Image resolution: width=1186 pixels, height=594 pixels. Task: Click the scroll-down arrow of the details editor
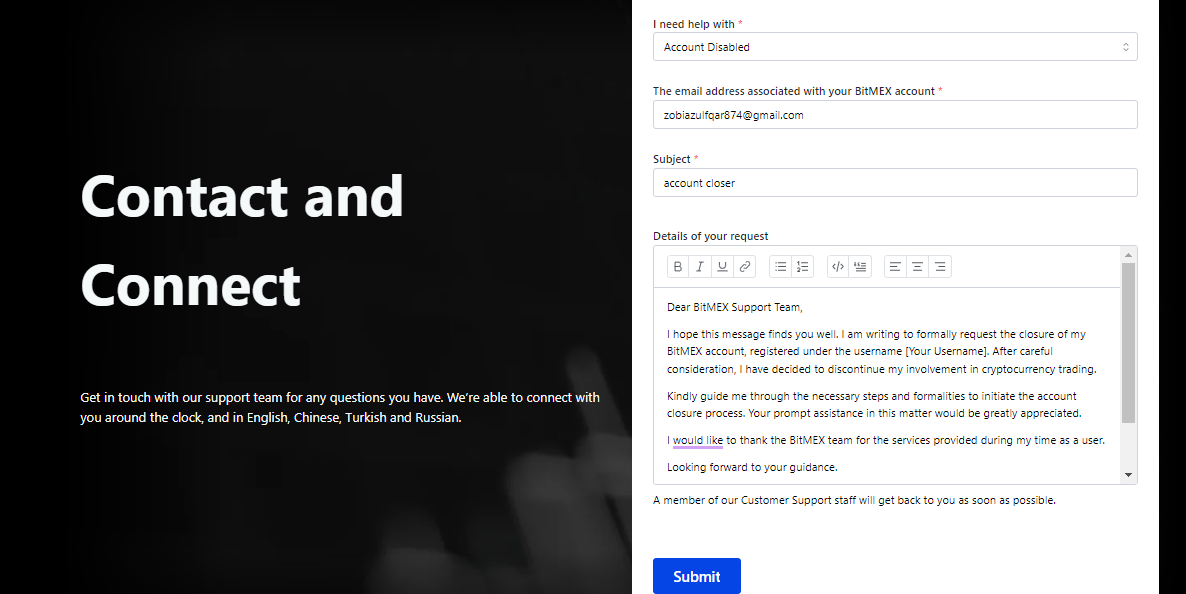[1129, 475]
